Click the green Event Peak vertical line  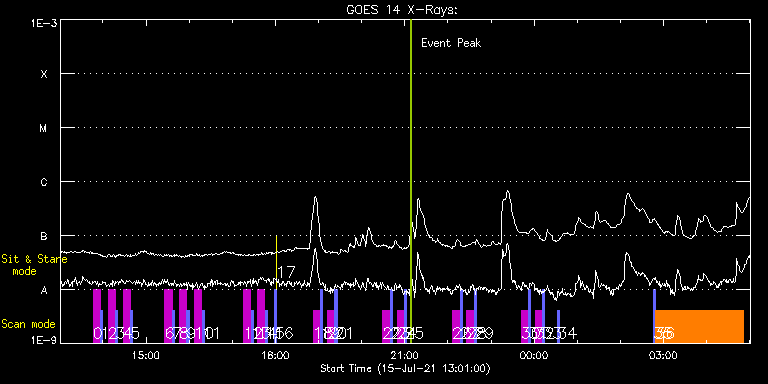coord(410,181)
